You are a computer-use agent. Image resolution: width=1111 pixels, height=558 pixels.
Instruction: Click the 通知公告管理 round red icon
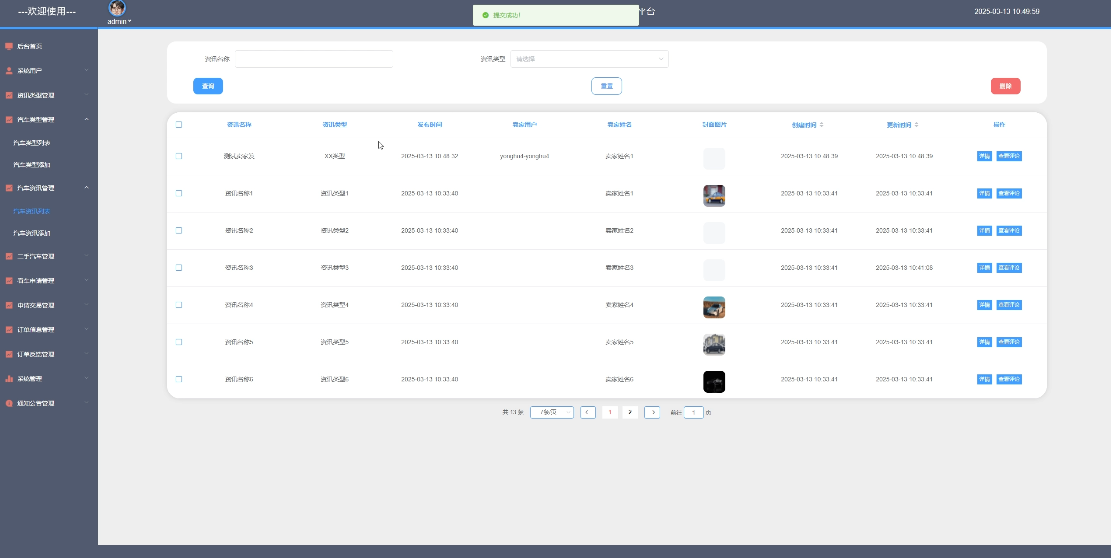9,403
